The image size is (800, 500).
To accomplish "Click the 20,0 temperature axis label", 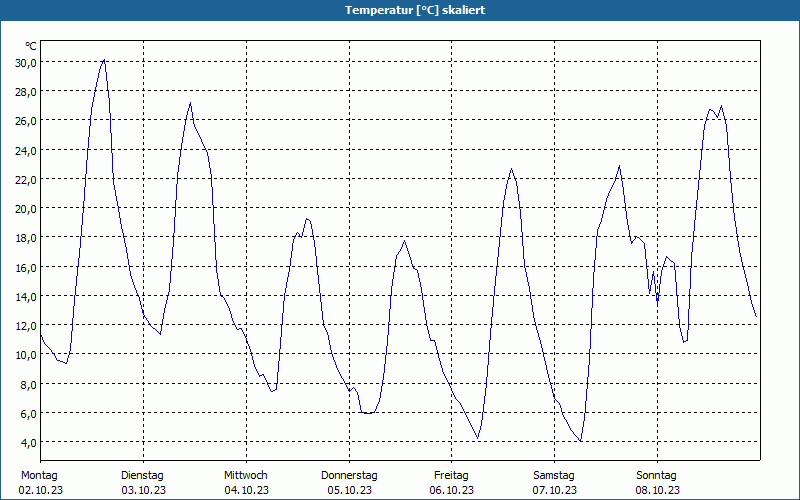I will (26, 209).
